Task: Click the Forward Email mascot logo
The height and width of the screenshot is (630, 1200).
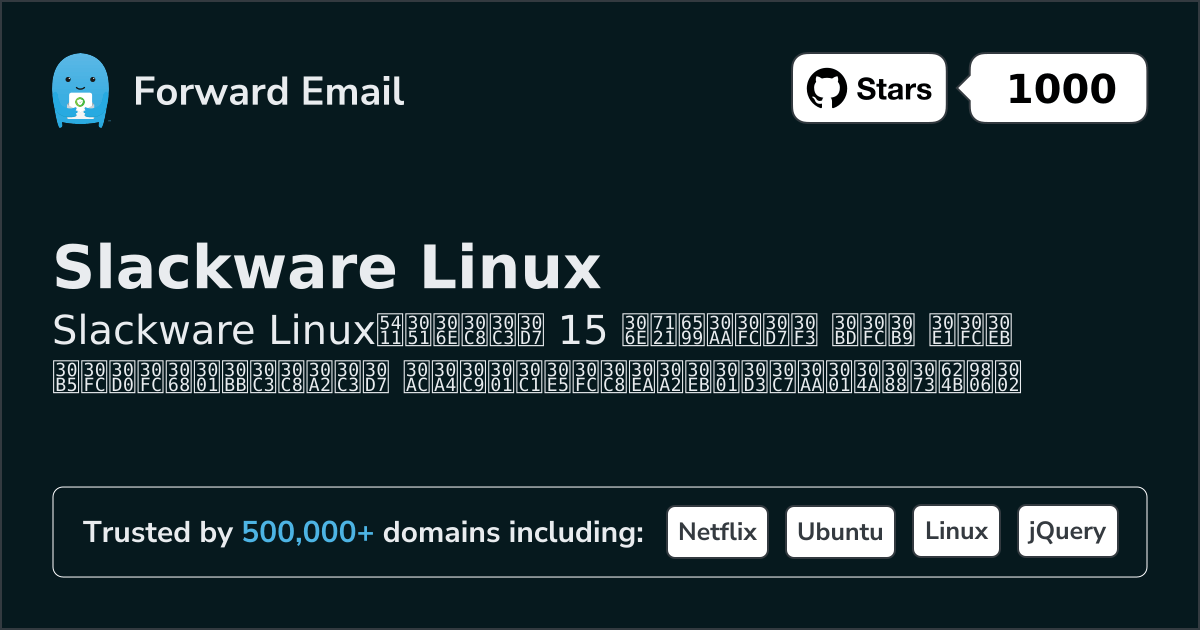Action: coord(79,90)
